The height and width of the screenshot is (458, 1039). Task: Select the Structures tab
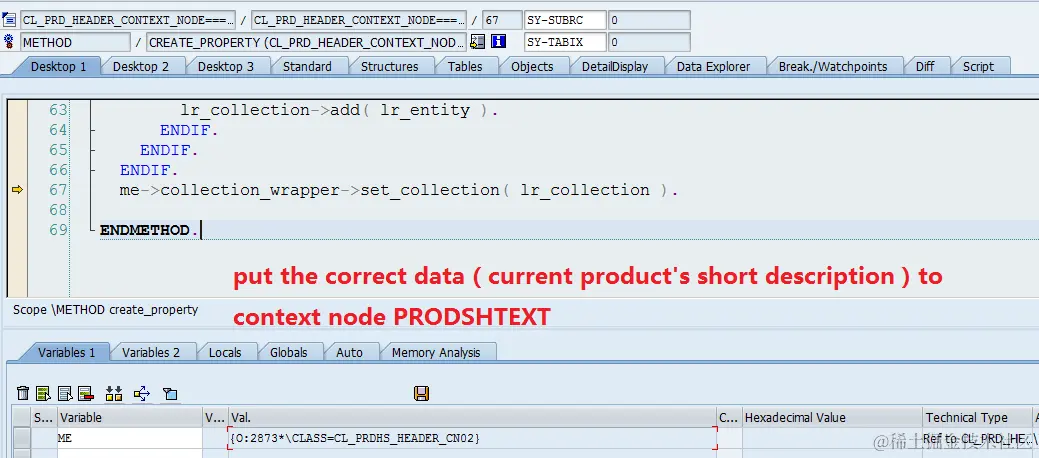(x=390, y=66)
